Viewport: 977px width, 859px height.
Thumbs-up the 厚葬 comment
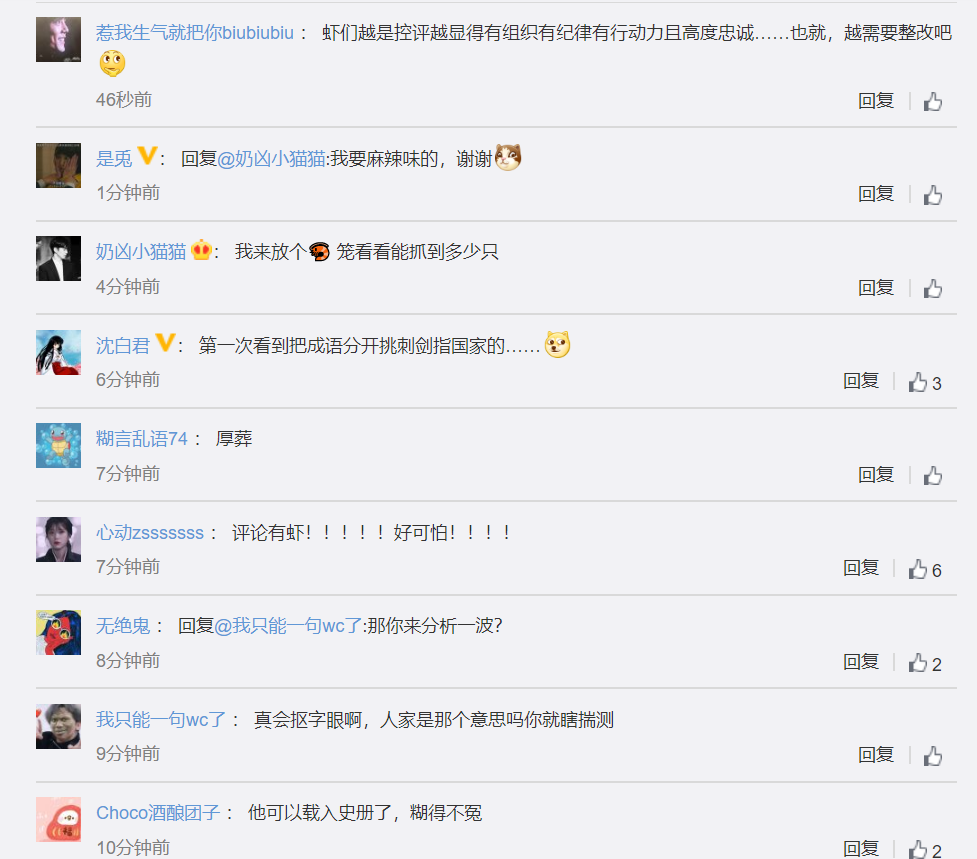pyautogui.click(x=933, y=476)
